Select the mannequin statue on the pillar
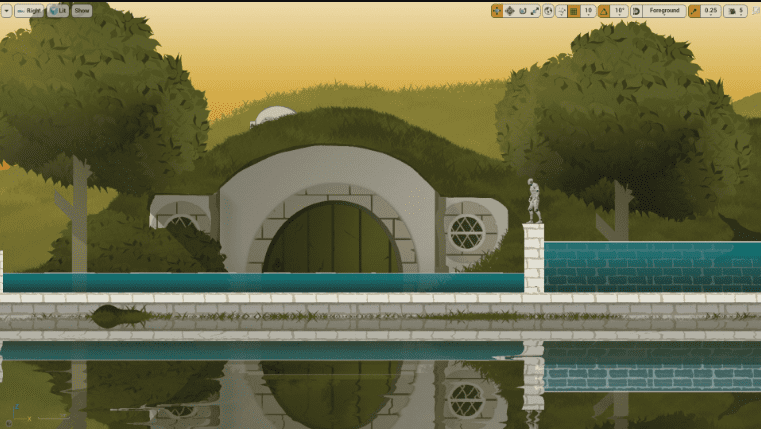This screenshot has height=429, width=761. click(534, 201)
